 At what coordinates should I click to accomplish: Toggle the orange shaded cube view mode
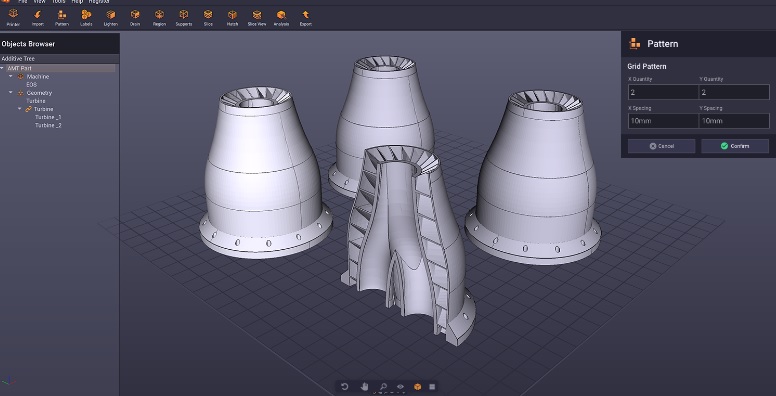point(418,387)
